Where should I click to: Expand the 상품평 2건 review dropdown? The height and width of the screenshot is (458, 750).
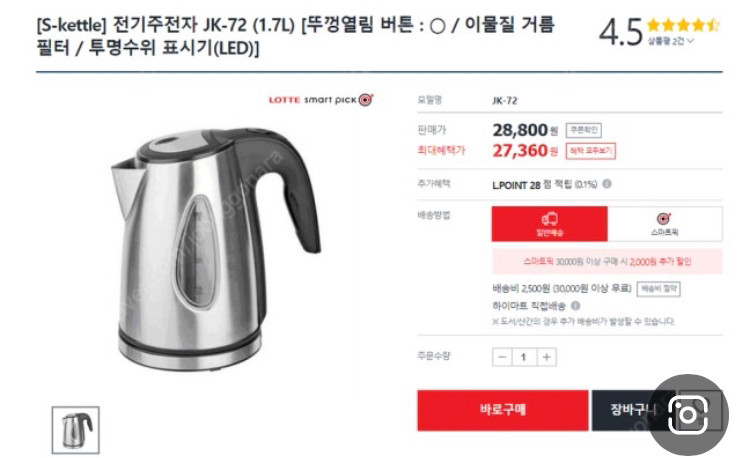[671, 41]
